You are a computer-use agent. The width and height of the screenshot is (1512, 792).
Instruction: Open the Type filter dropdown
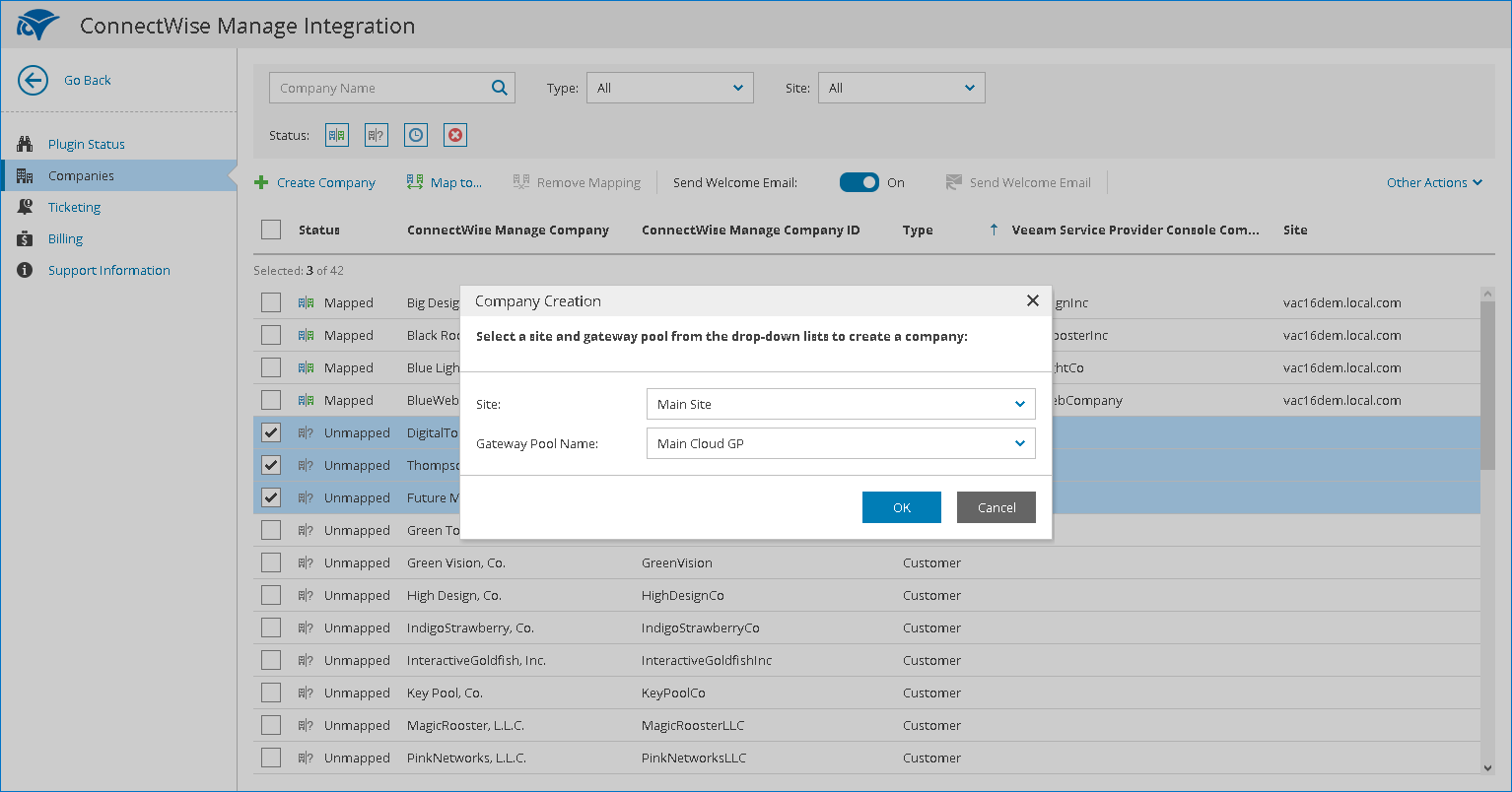[670, 88]
